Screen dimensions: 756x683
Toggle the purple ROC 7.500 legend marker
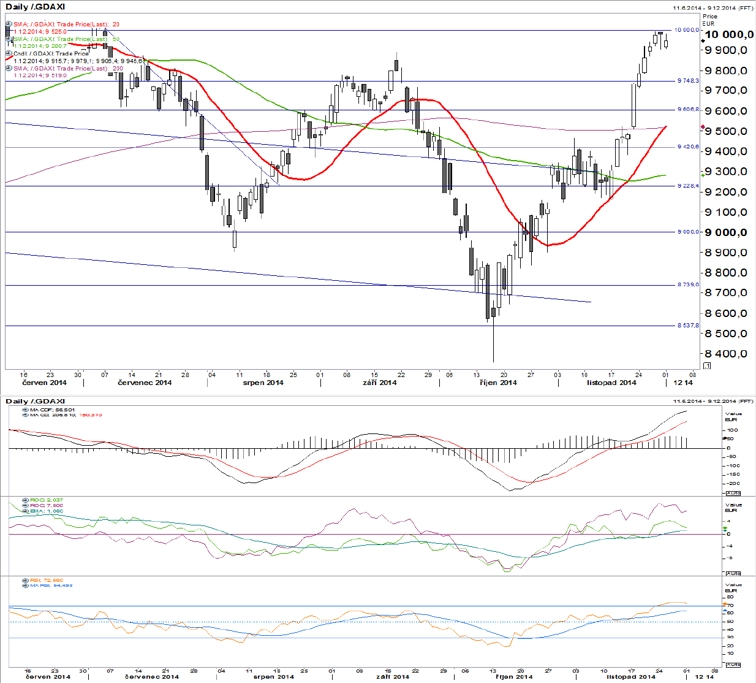pos(26,506)
